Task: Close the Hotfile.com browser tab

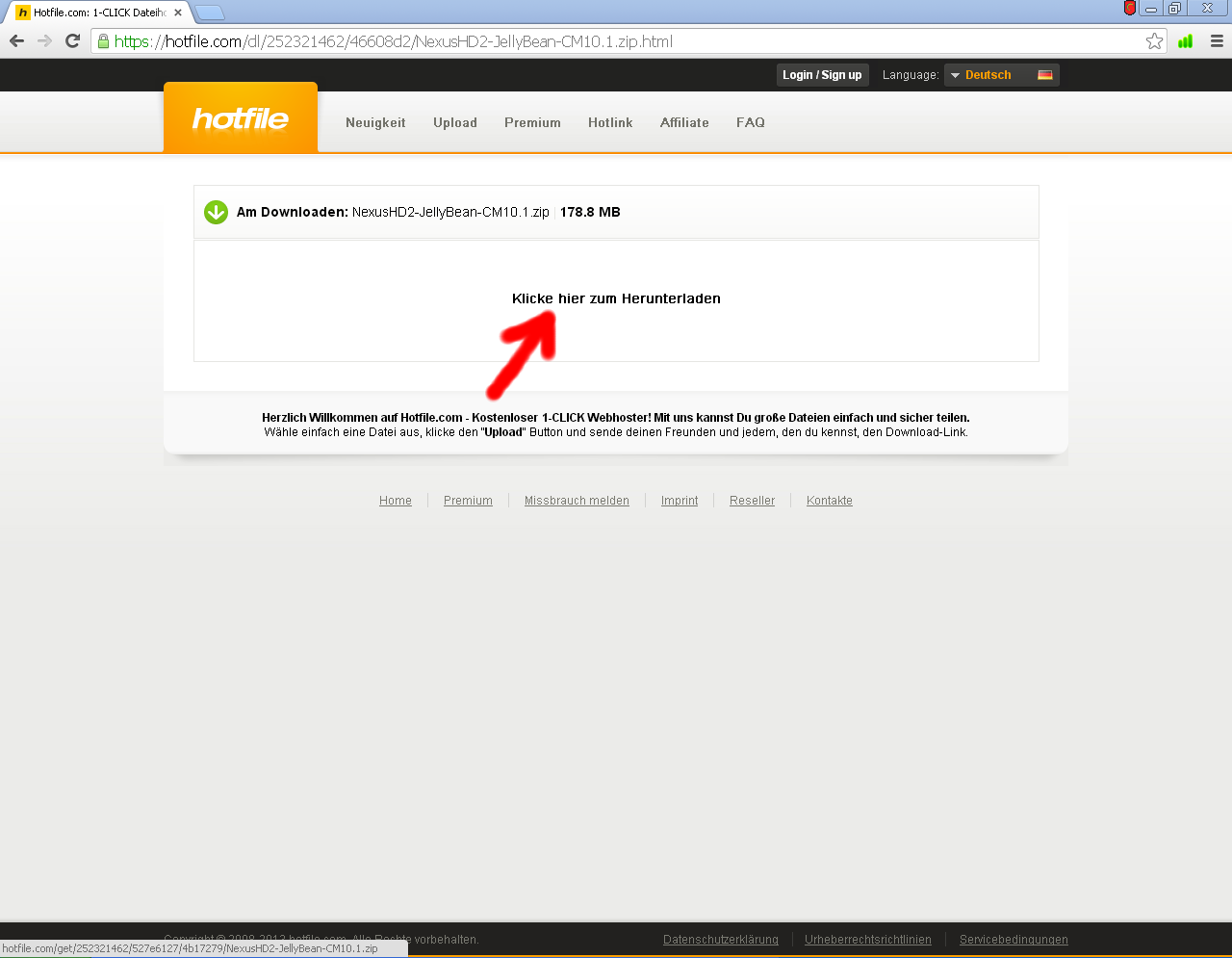Action: pos(178,13)
